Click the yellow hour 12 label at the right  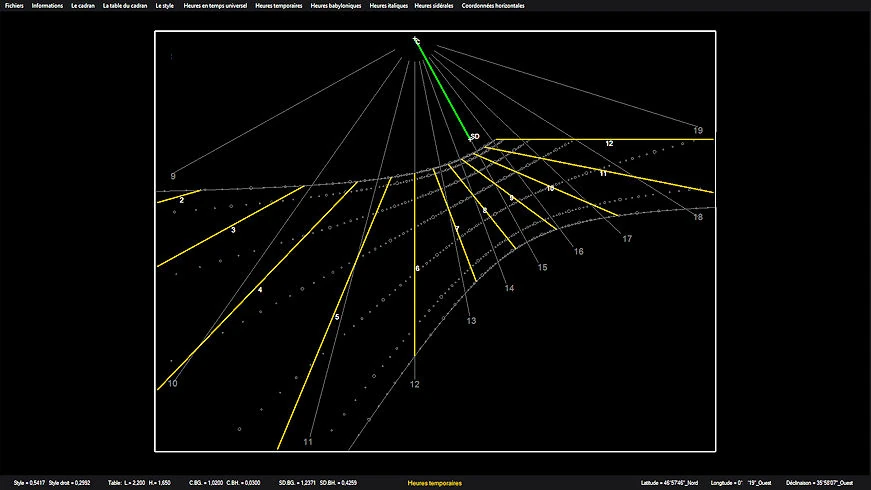pyautogui.click(x=608, y=144)
